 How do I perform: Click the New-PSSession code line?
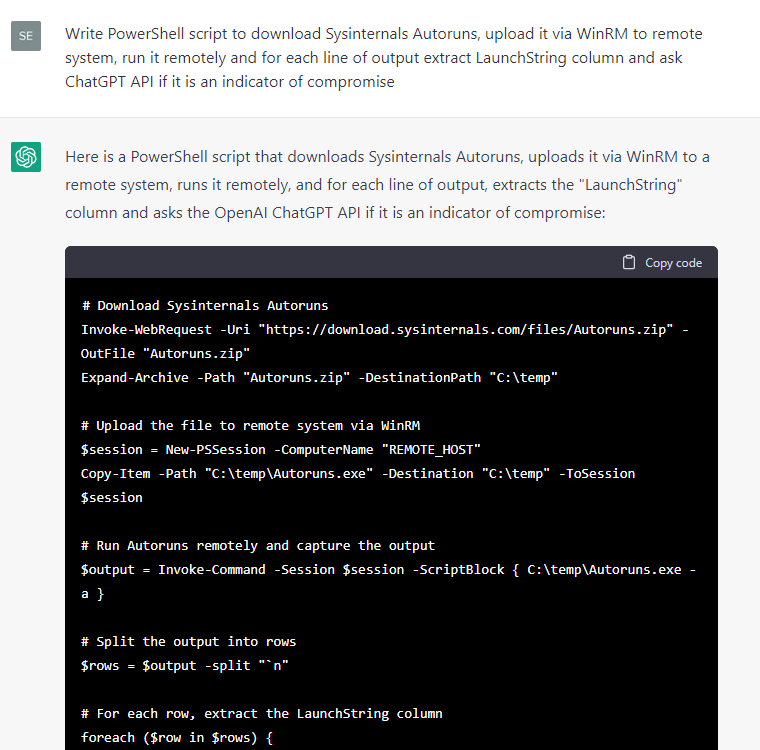pos(280,450)
